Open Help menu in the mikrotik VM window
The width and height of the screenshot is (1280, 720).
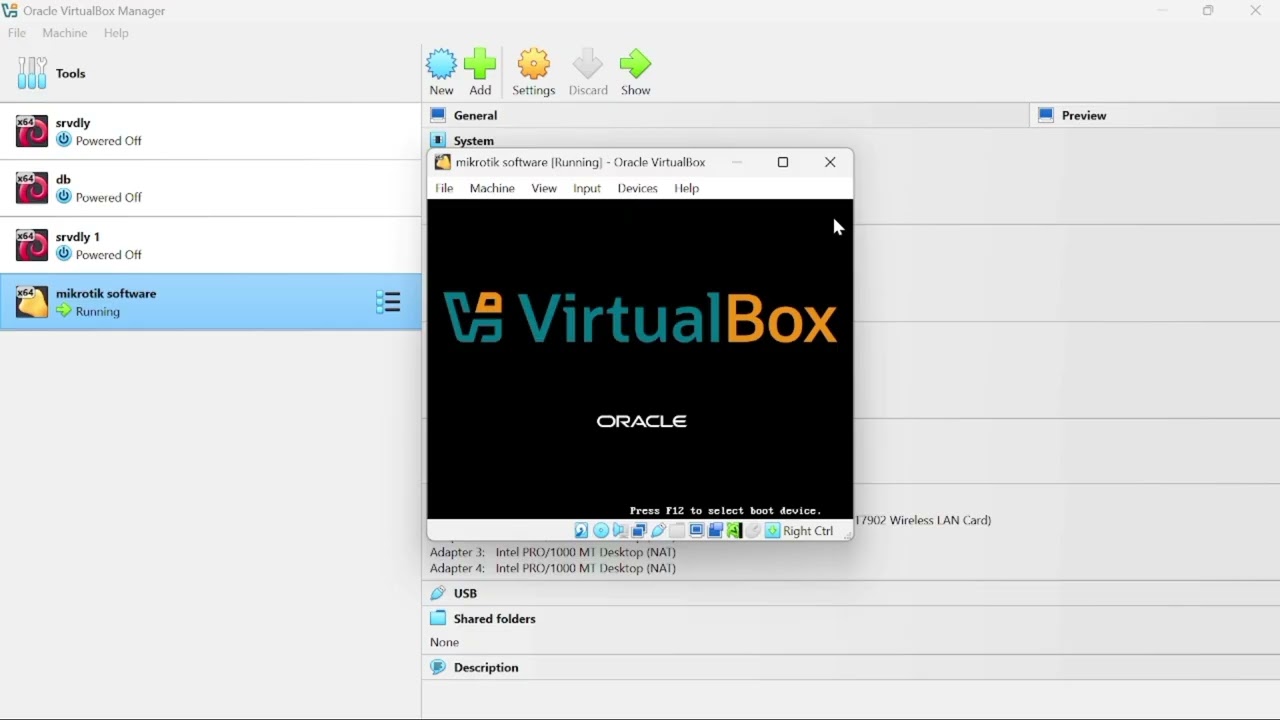click(686, 188)
